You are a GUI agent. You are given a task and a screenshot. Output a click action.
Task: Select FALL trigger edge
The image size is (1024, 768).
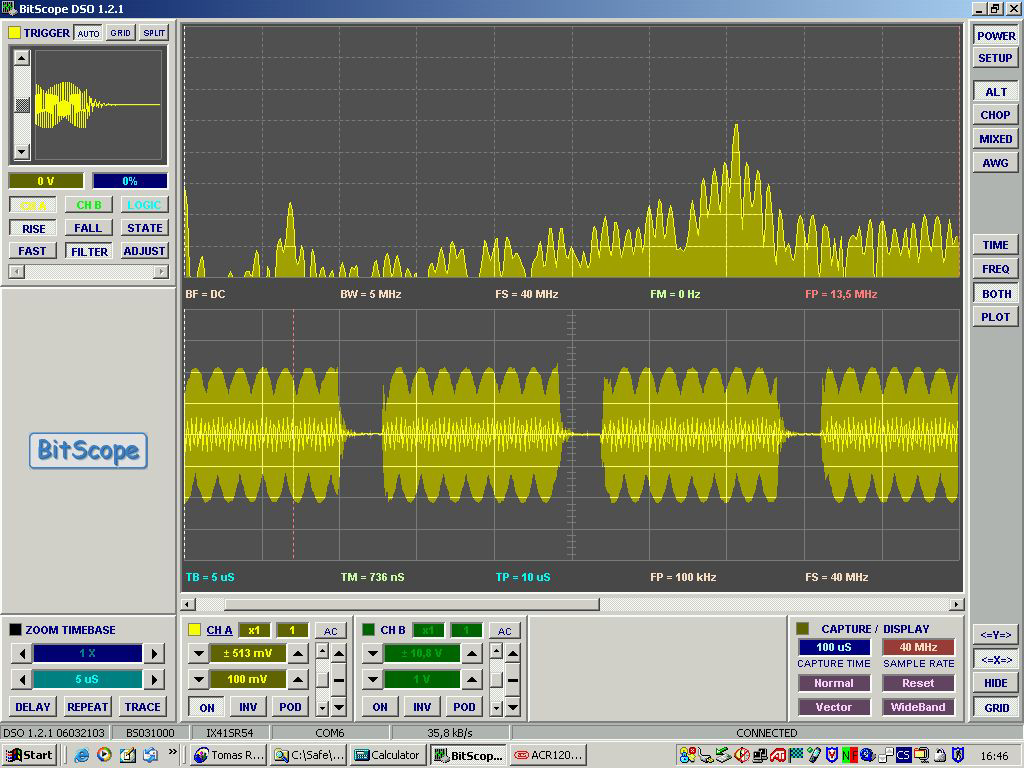pos(88,228)
